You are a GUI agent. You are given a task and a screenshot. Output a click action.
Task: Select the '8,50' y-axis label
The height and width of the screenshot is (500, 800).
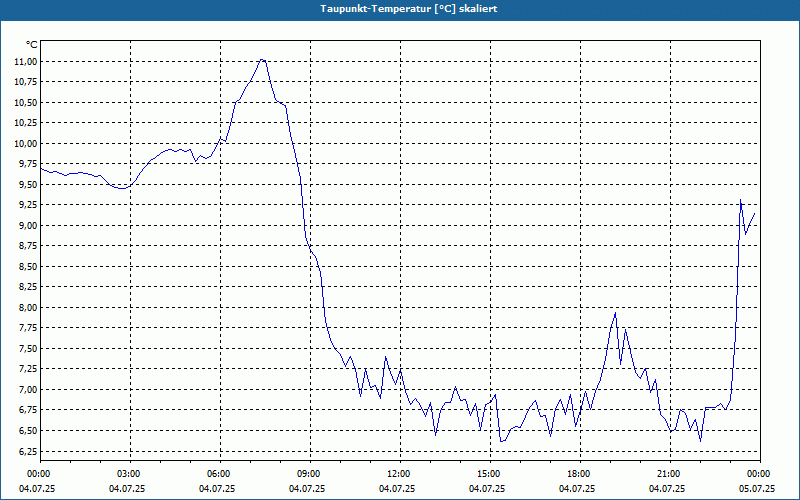pyautogui.click(x=30, y=267)
